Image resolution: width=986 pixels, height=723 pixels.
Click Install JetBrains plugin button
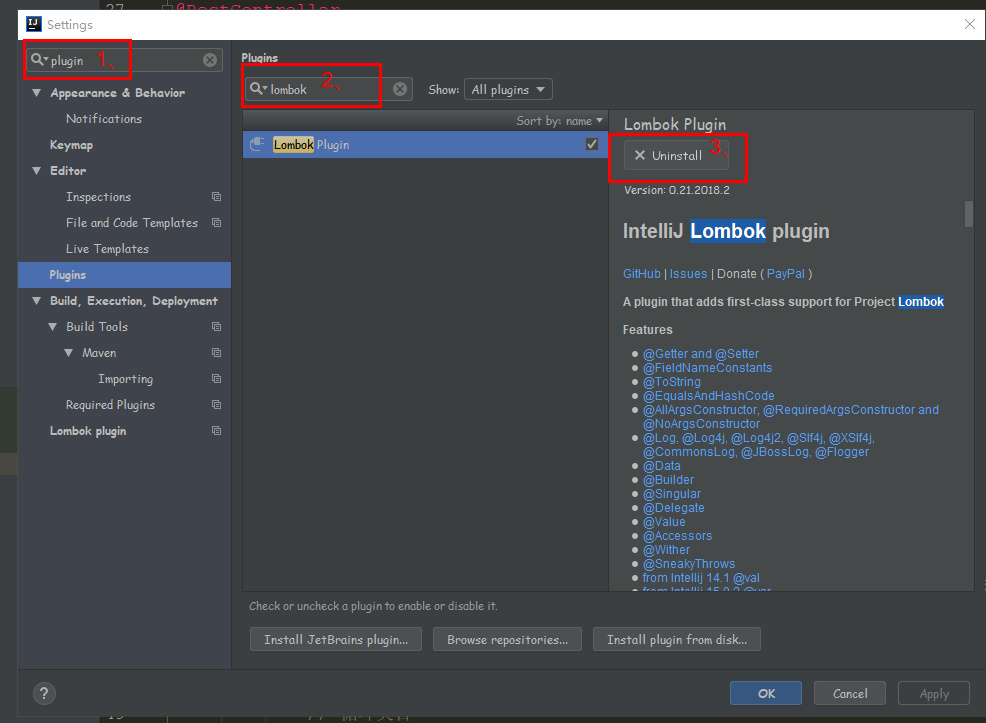[x=336, y=639]
